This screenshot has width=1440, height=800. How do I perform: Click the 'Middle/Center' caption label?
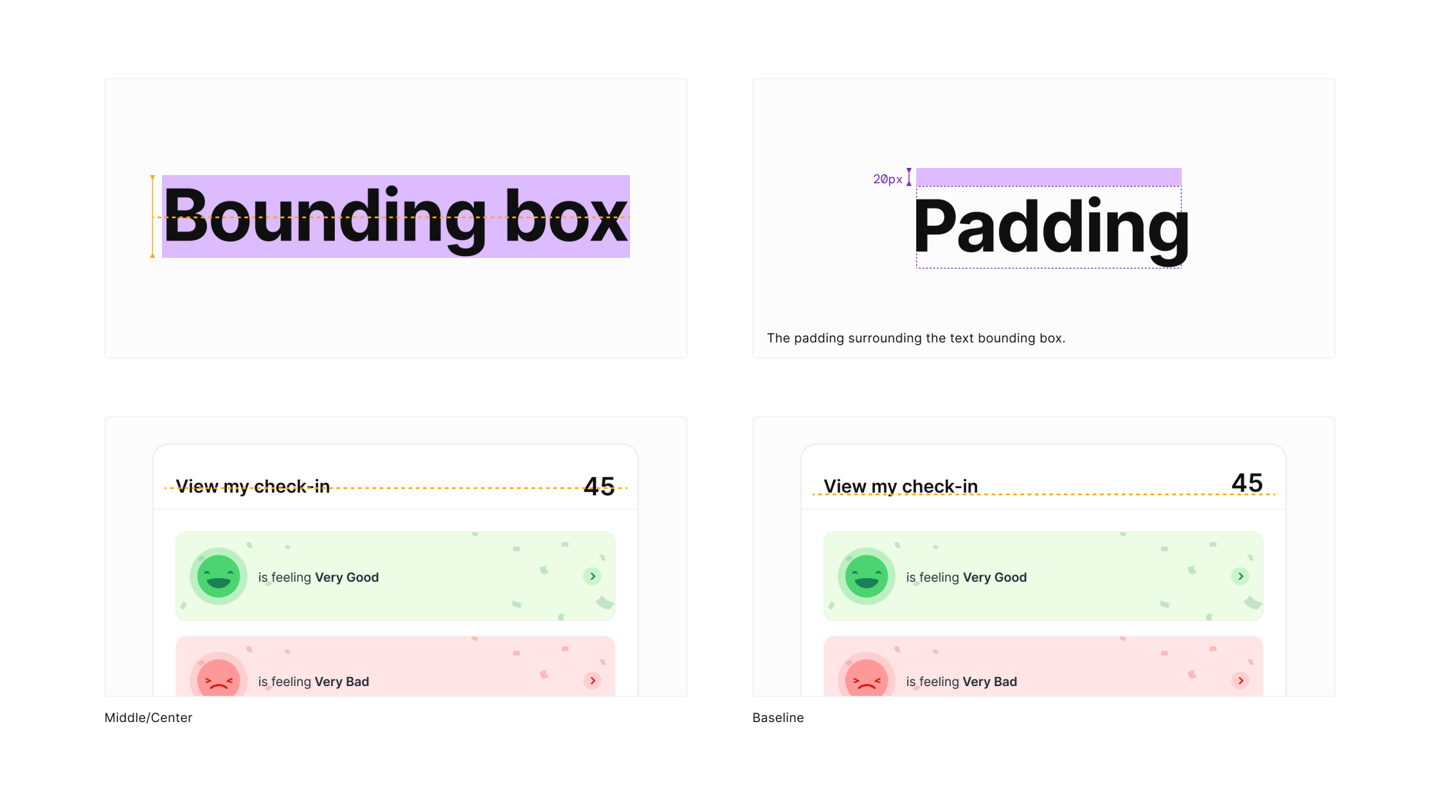[148, 718]
